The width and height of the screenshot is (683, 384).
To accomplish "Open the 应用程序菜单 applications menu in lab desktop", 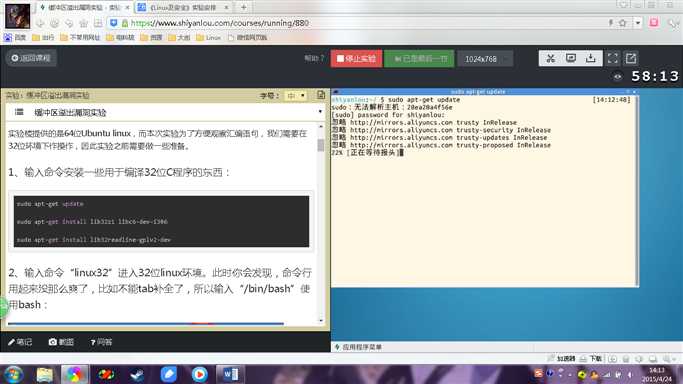I will point(358,347).
